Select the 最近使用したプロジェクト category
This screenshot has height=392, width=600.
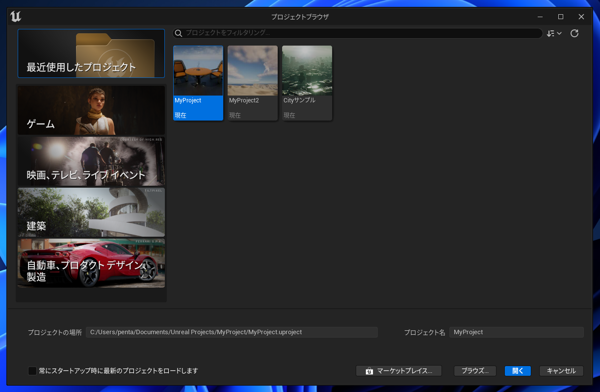pyautogui.click(x=91, y=54)
